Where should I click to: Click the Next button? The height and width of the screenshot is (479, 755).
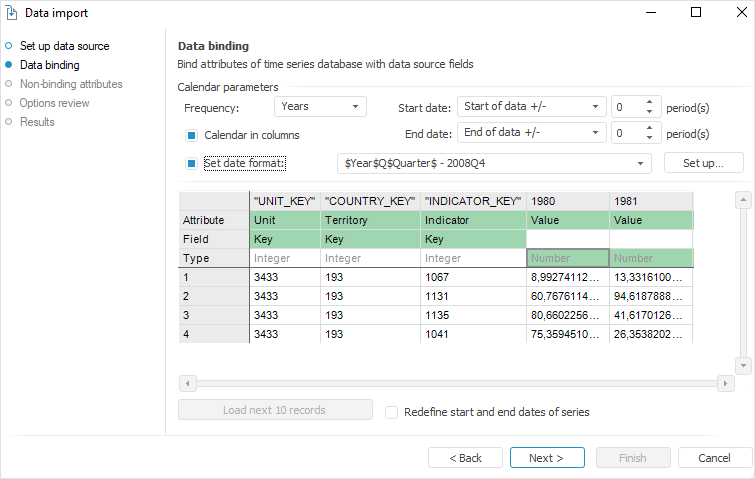(546, 458)
